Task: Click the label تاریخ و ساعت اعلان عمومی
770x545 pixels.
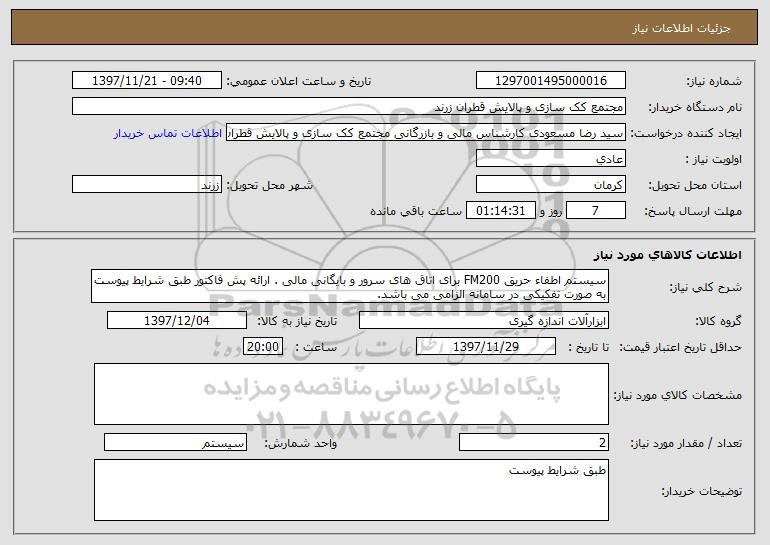Action: click(299, 81)
